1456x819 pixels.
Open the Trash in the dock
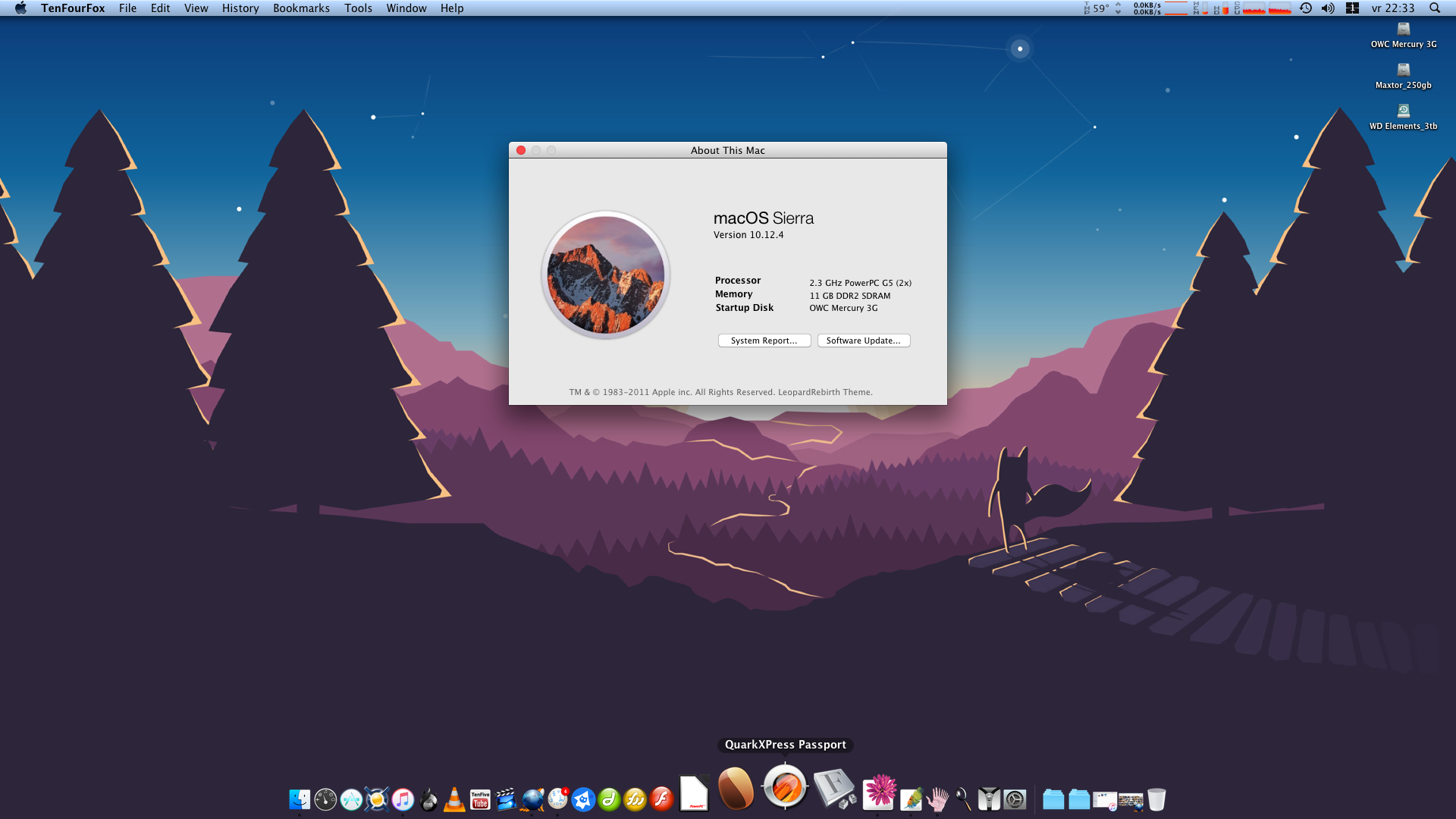pyautogui.click(x=1156, y=799)
